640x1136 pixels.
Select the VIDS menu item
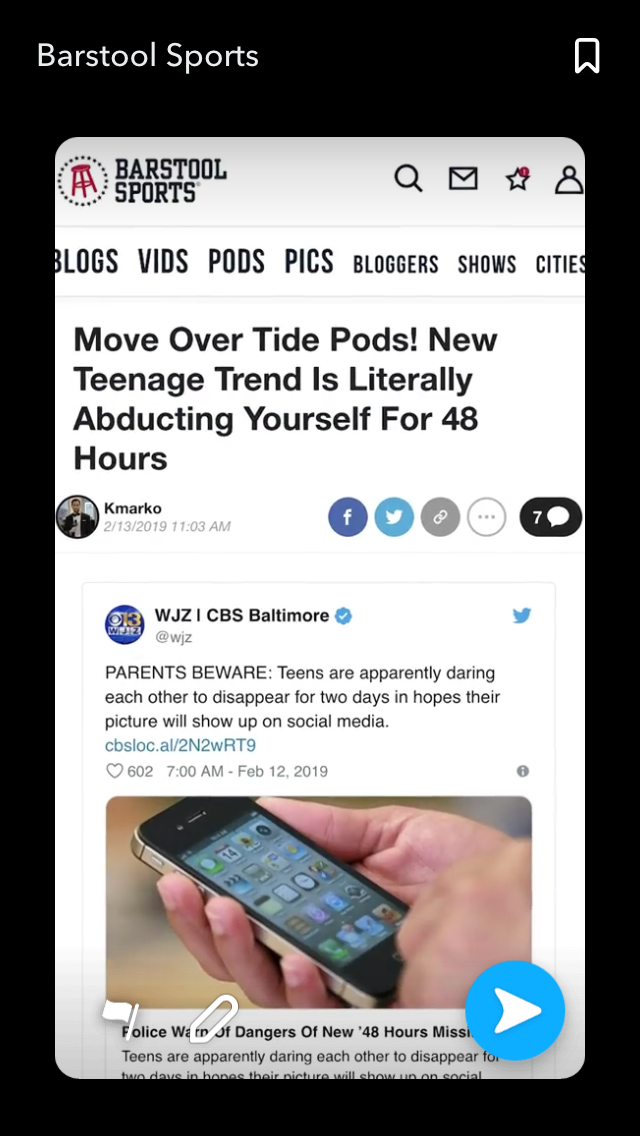click(x=163, y=262)
